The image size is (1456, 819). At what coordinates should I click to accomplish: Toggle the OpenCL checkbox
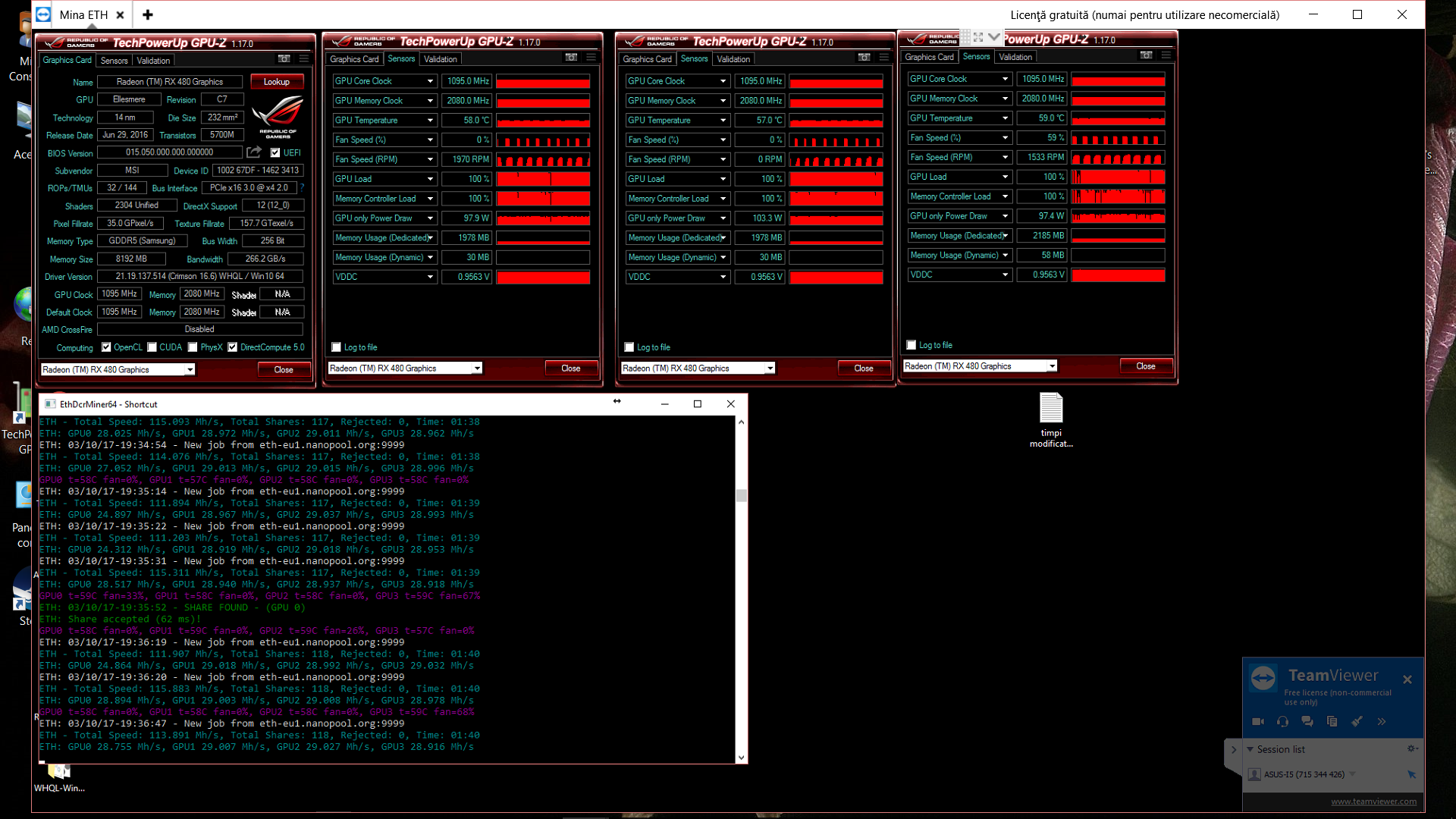click(106, 347)
